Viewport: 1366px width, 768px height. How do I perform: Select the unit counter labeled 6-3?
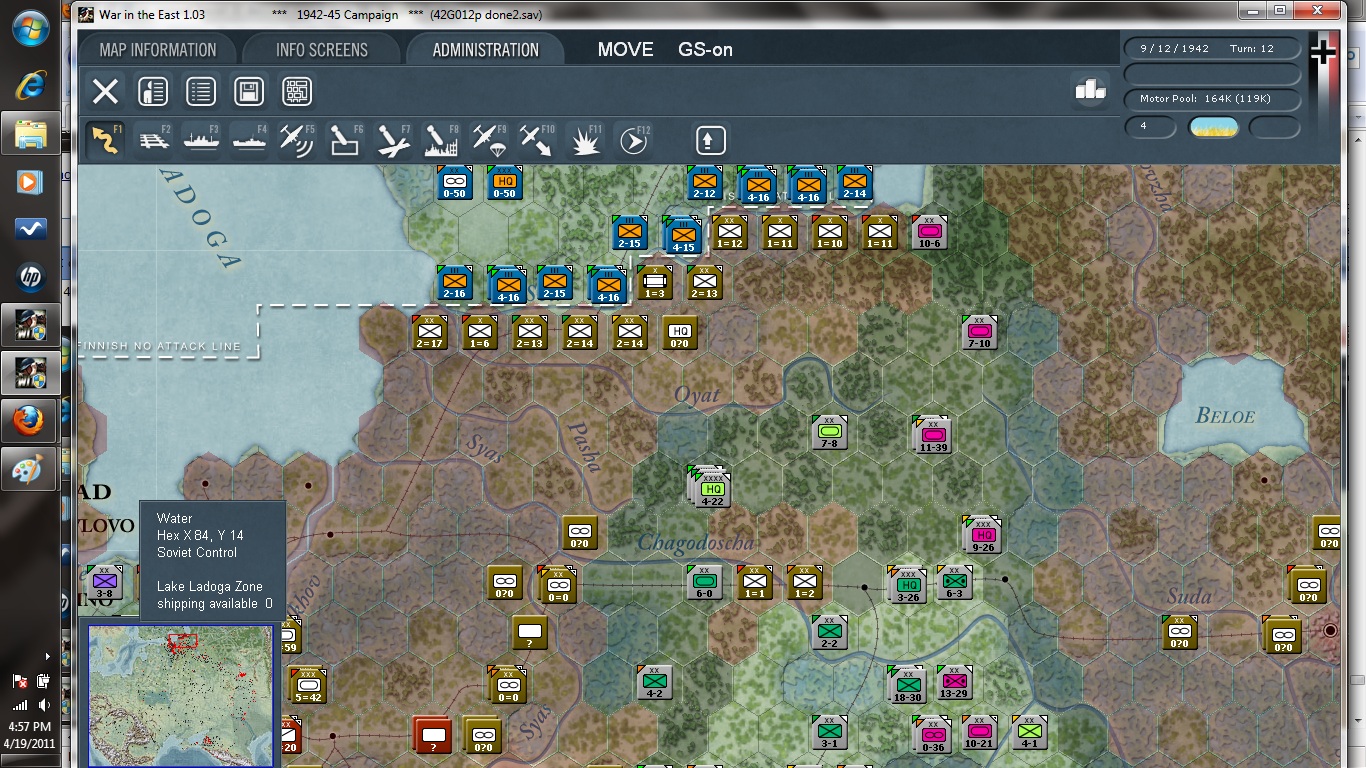click(x=955, y=582)
